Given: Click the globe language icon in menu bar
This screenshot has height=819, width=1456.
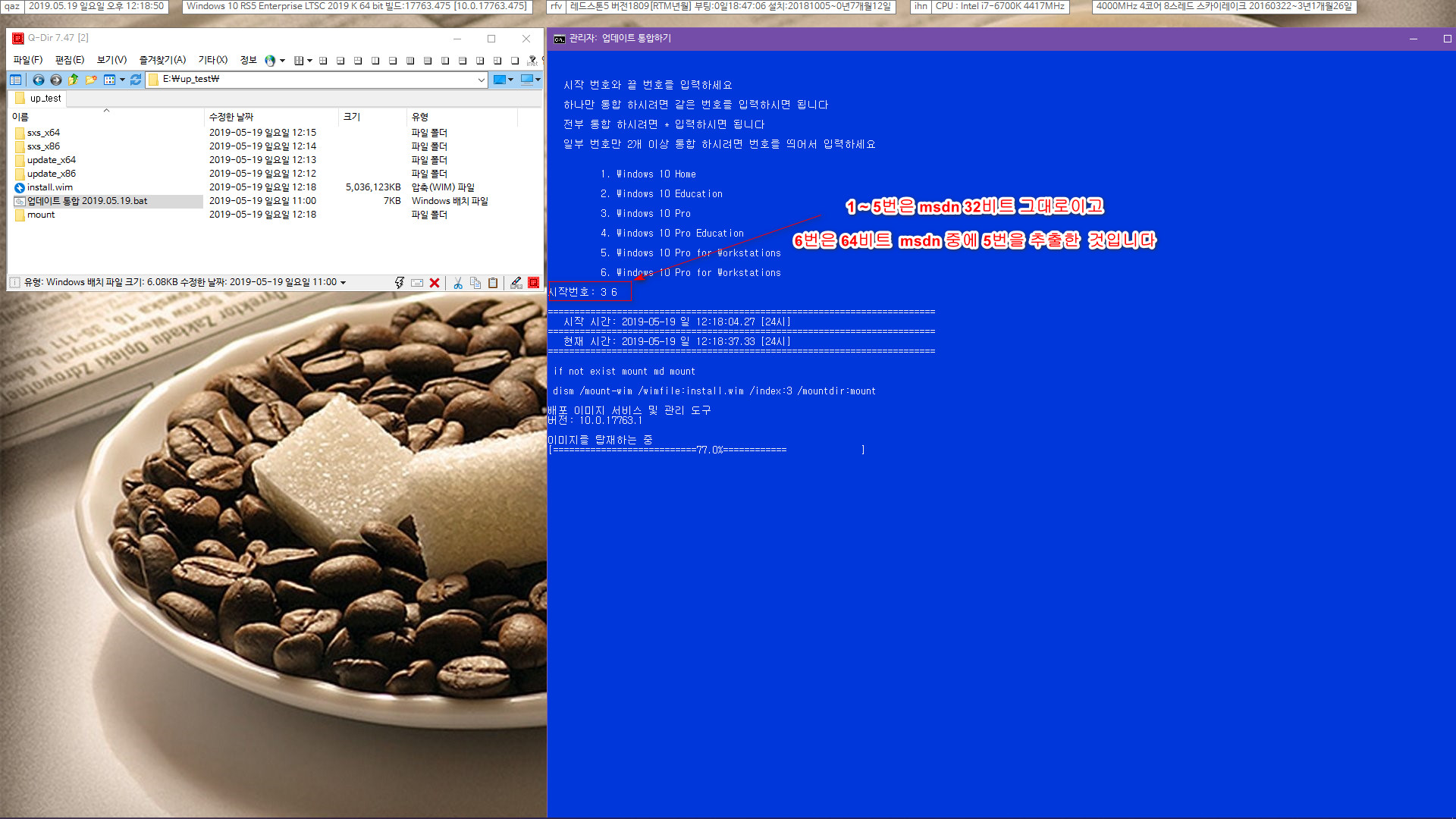Looking at the screenshot, I should [x=270, y=61].
